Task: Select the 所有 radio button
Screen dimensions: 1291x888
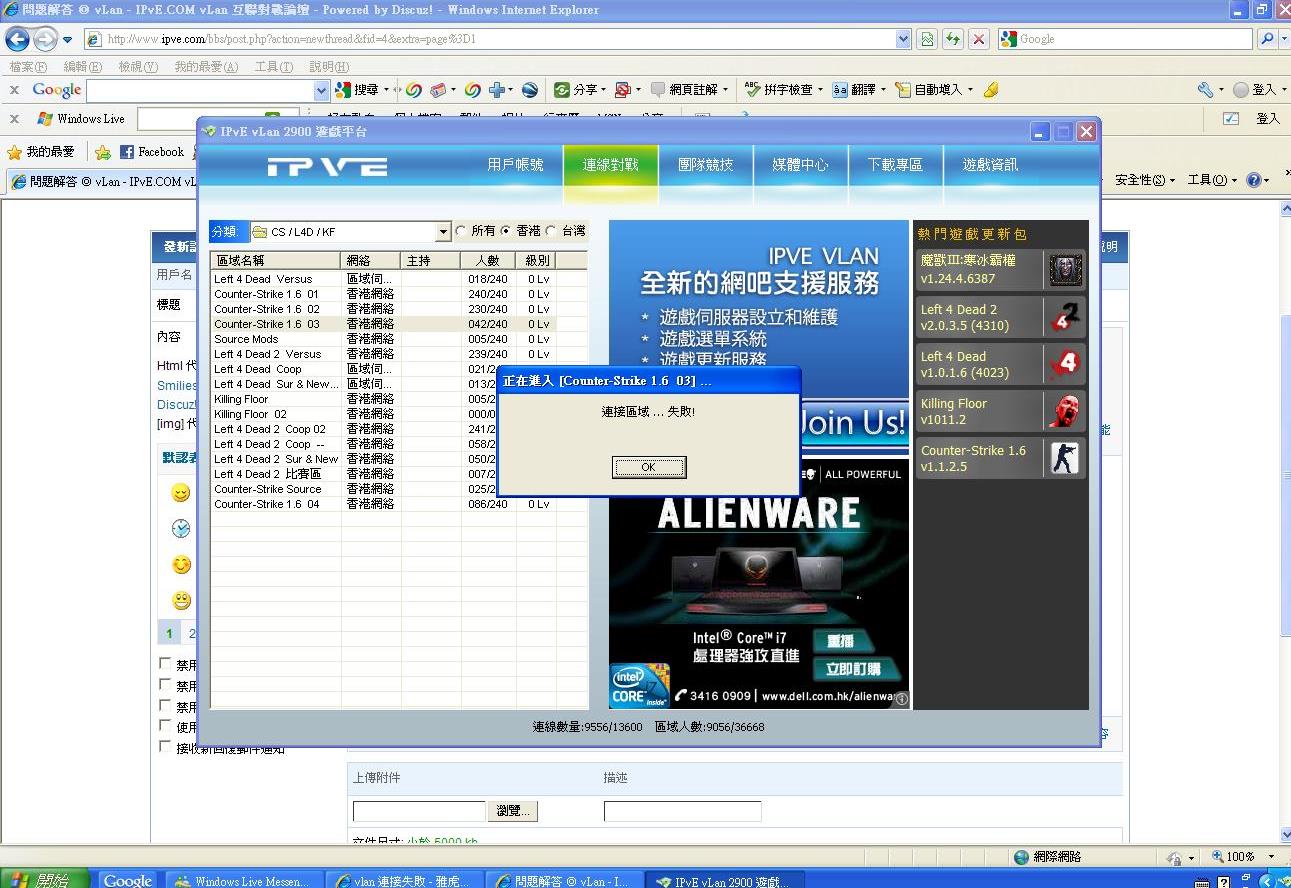Action: [x=461, y=231]
